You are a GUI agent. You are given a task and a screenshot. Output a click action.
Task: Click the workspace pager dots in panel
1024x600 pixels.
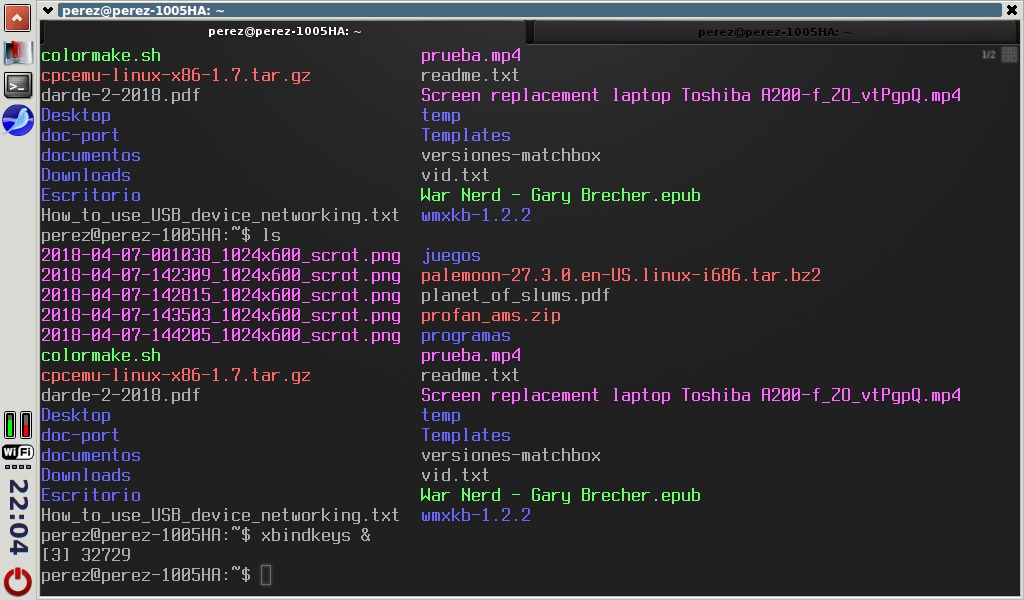click(x=18, y=466)
